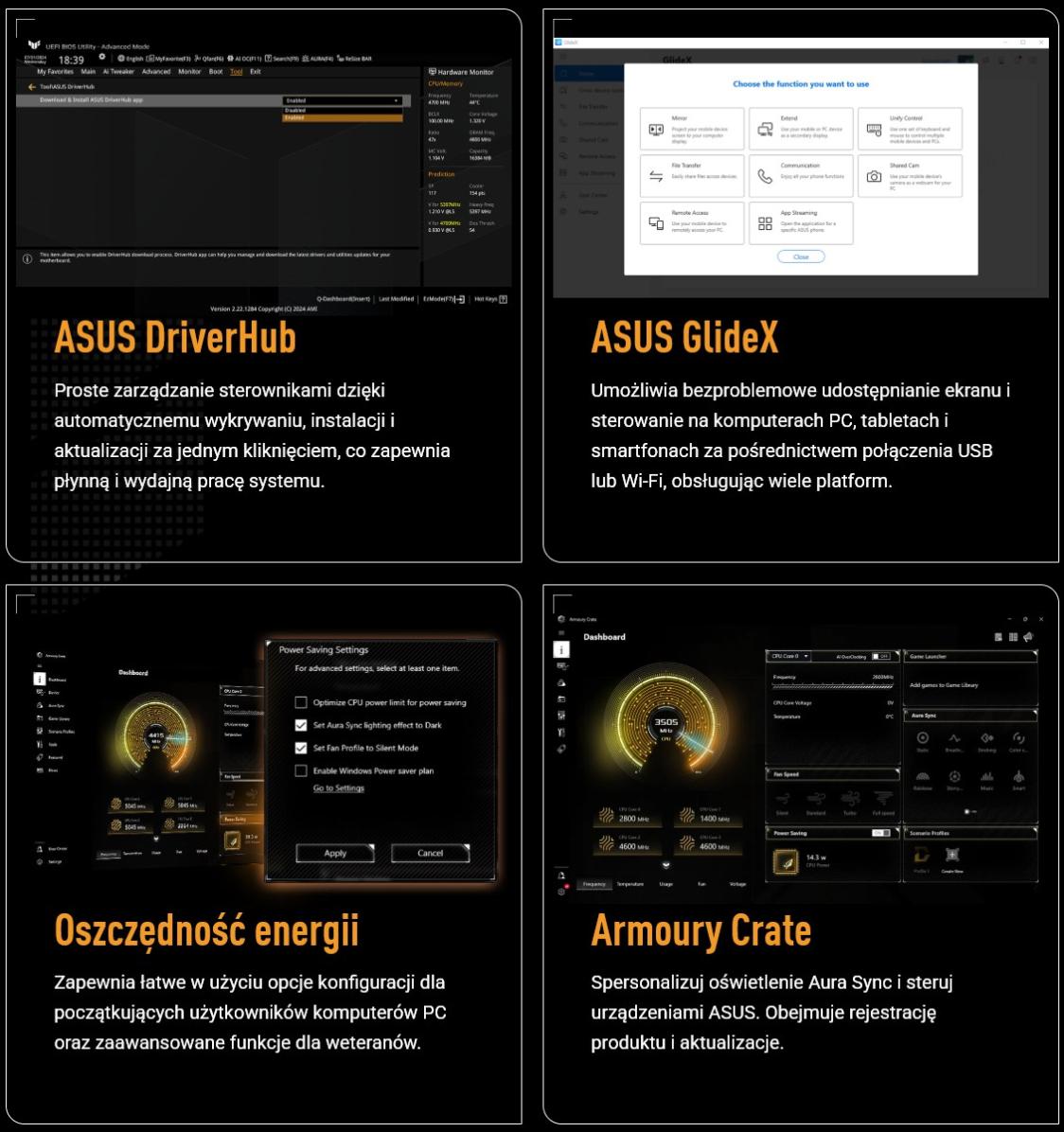1064x1132 pixels.
Task: Apply the Starry night Aura Sync effect
Action: tap(954, 780)
